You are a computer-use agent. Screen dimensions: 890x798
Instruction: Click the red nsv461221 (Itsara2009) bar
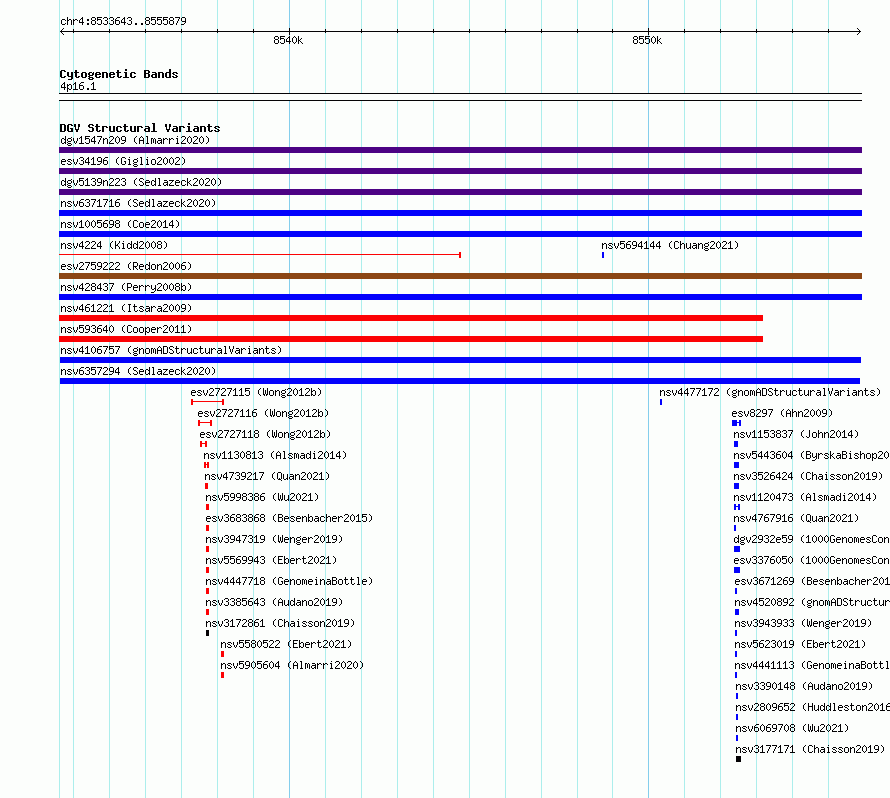coord(411,318)
